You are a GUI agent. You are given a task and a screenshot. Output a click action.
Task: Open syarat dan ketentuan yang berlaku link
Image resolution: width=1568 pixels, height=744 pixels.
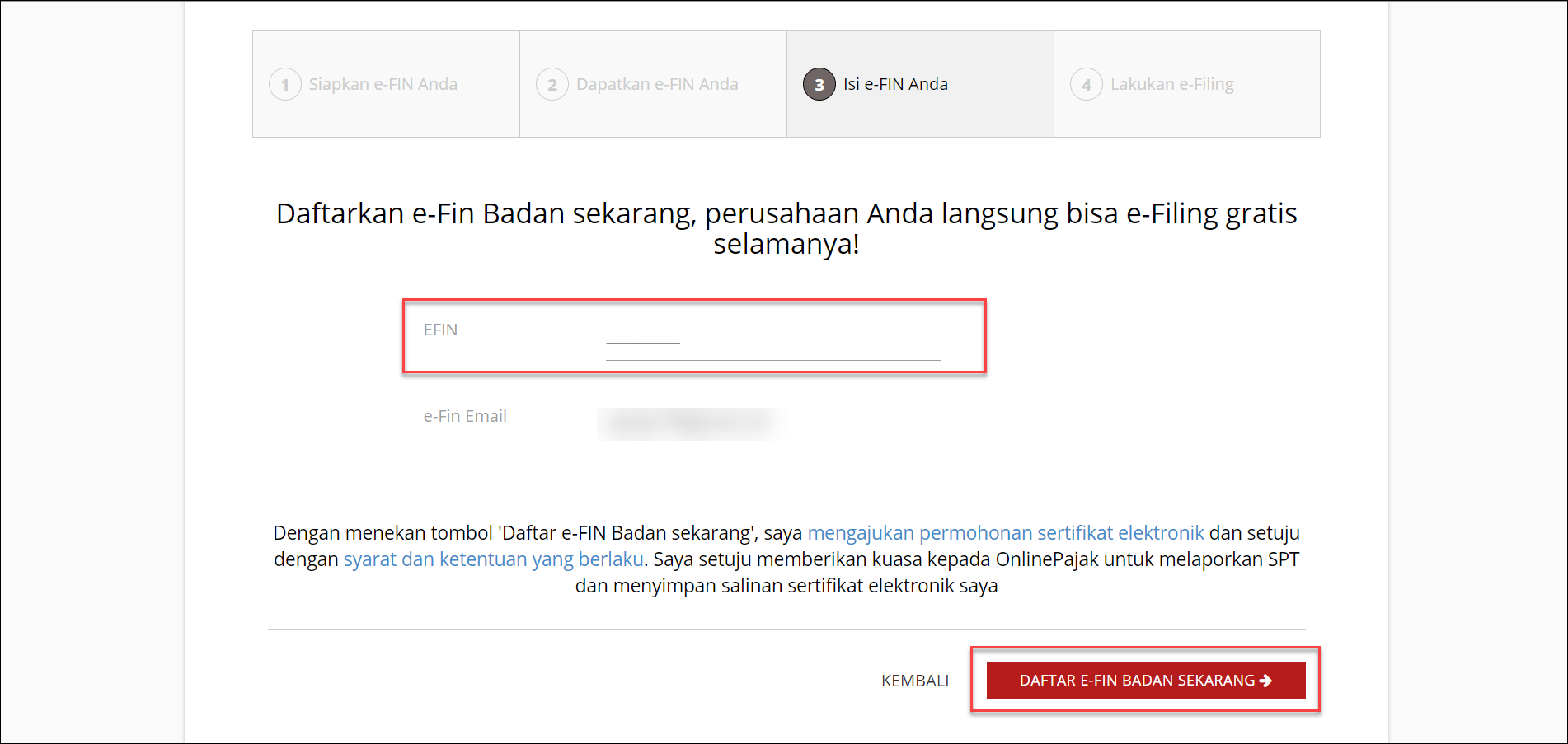pos(493,559)
